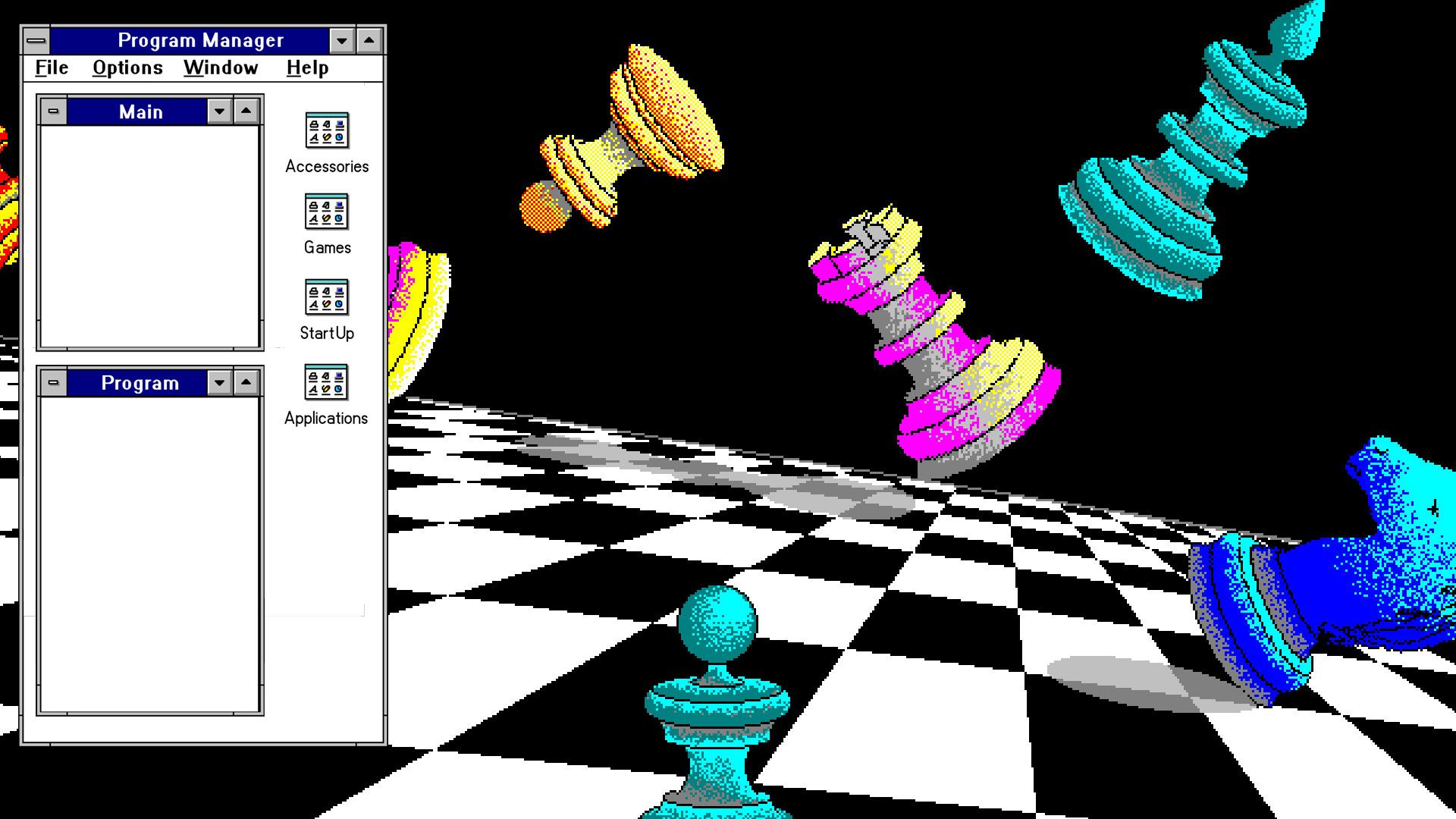This screenshot has width=1456, height=819.
Task: Open the File menu
Action: point(49,67)
